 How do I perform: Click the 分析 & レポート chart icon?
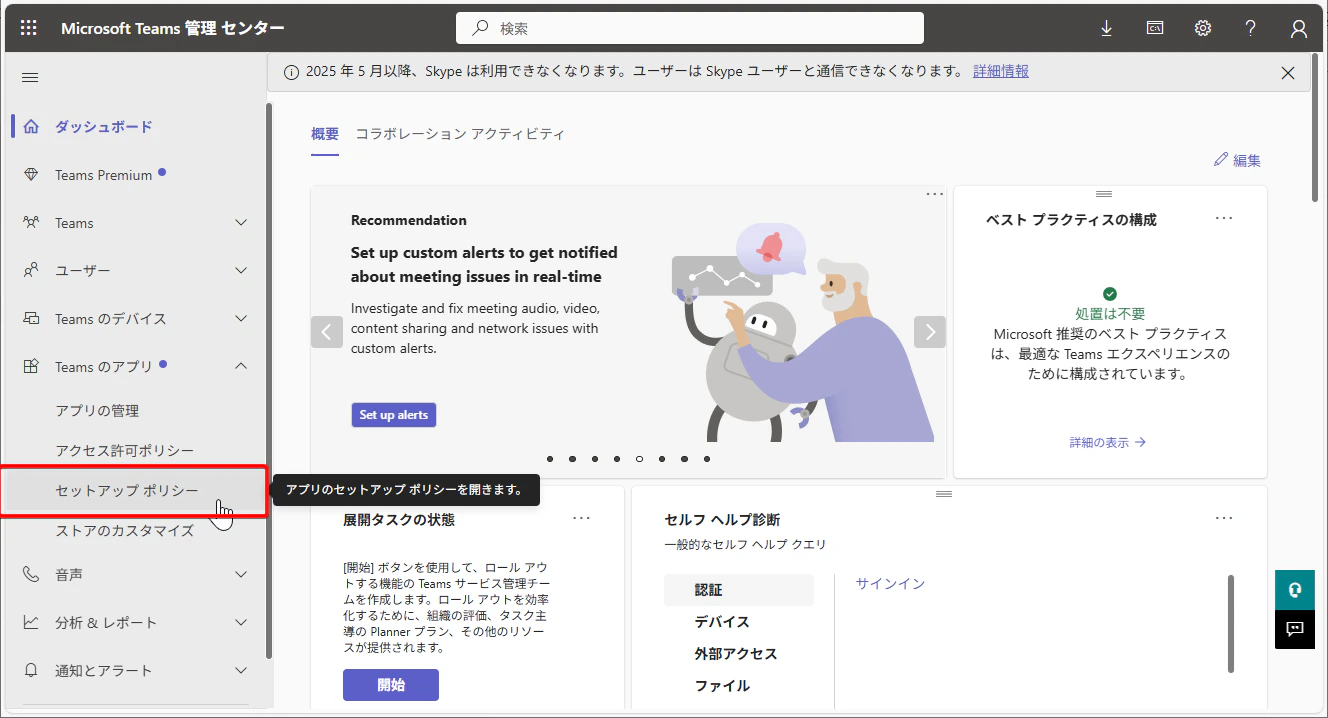[31, 622]
